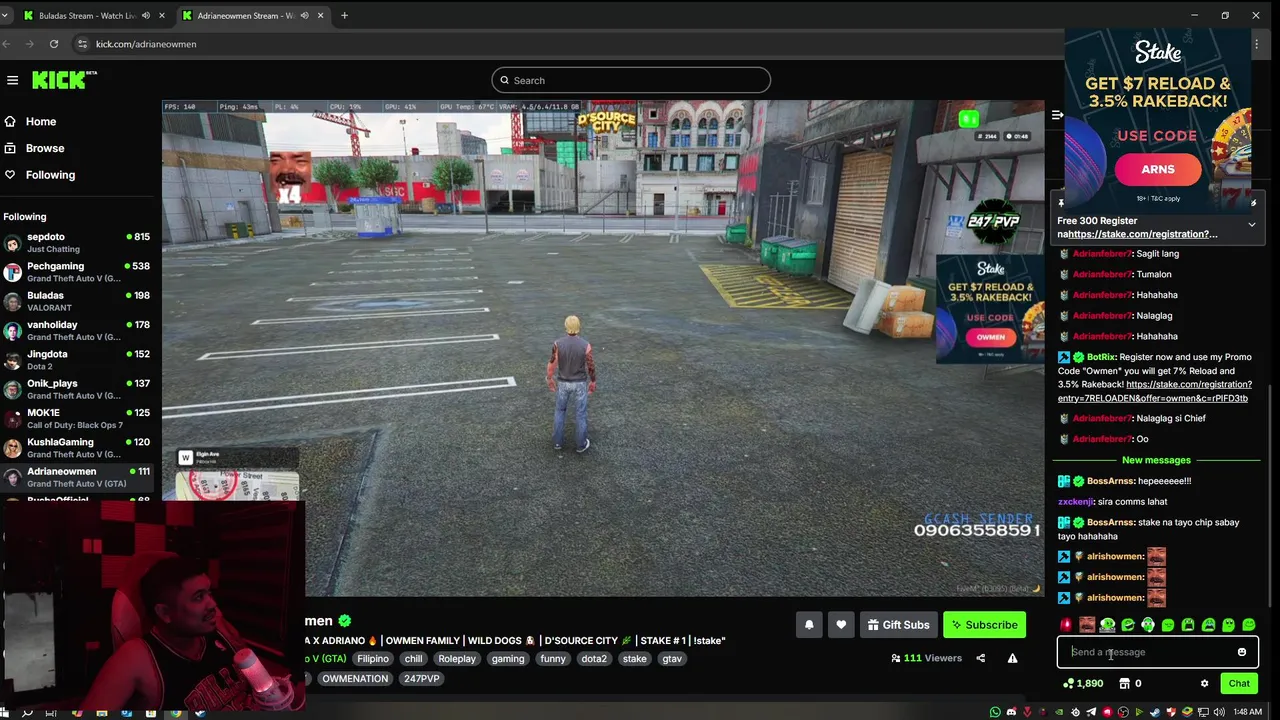Select the gaming tag

click(x=508, y=659)
